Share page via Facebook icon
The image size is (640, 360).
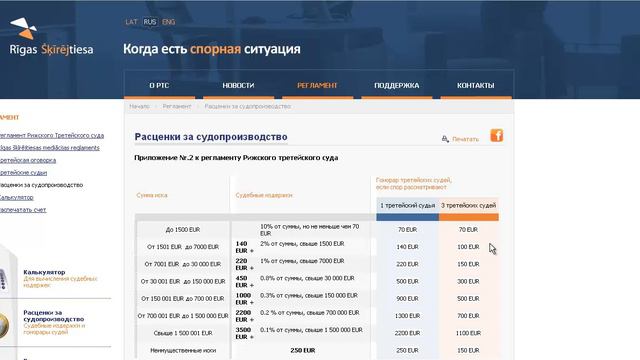(x=497, y=135)
